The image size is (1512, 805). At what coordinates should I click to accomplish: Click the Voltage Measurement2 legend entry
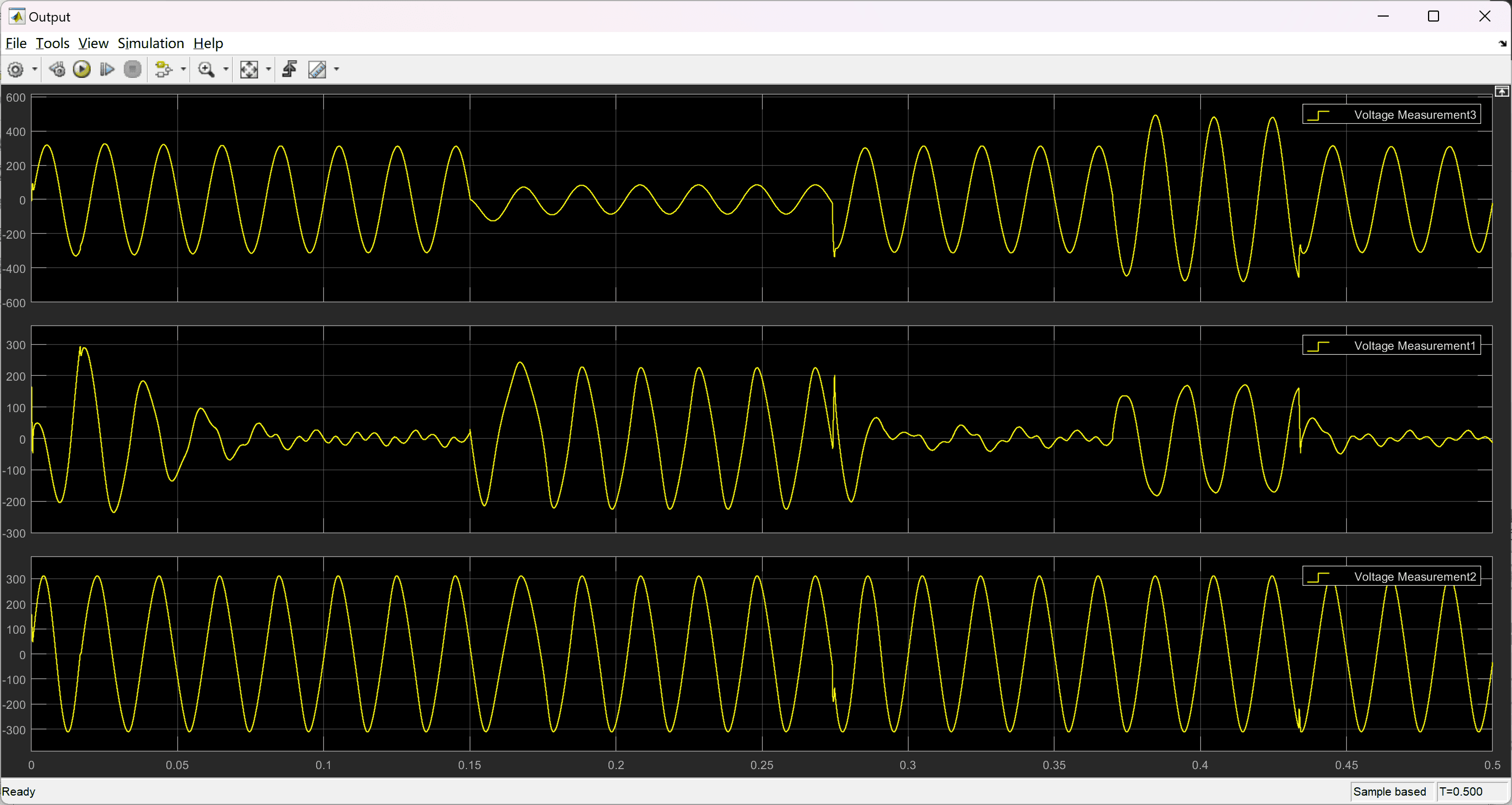point(1391,577)
